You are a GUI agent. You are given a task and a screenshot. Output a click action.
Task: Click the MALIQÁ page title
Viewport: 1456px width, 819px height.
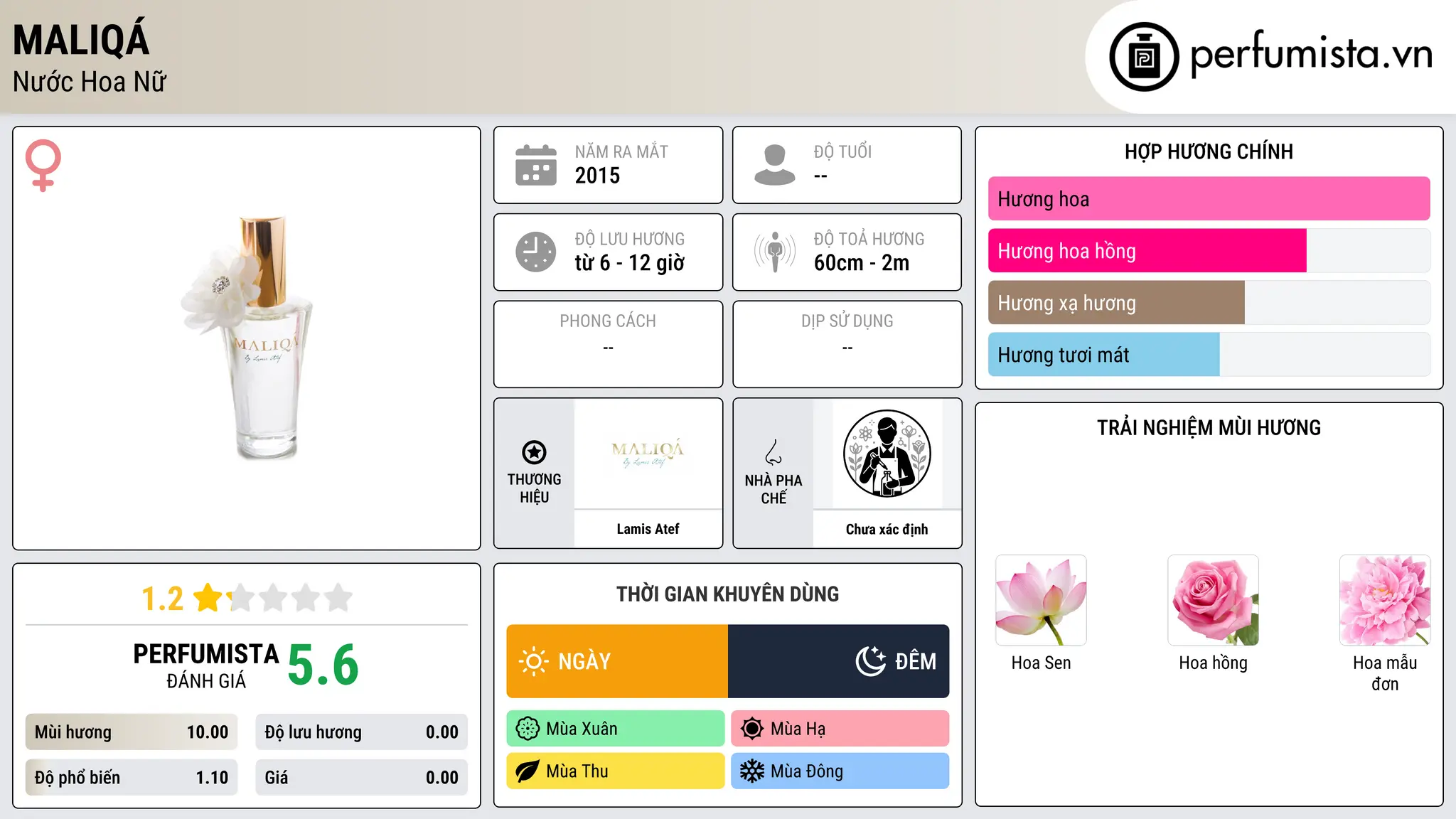pyautogui.click(x=81, y=40)
